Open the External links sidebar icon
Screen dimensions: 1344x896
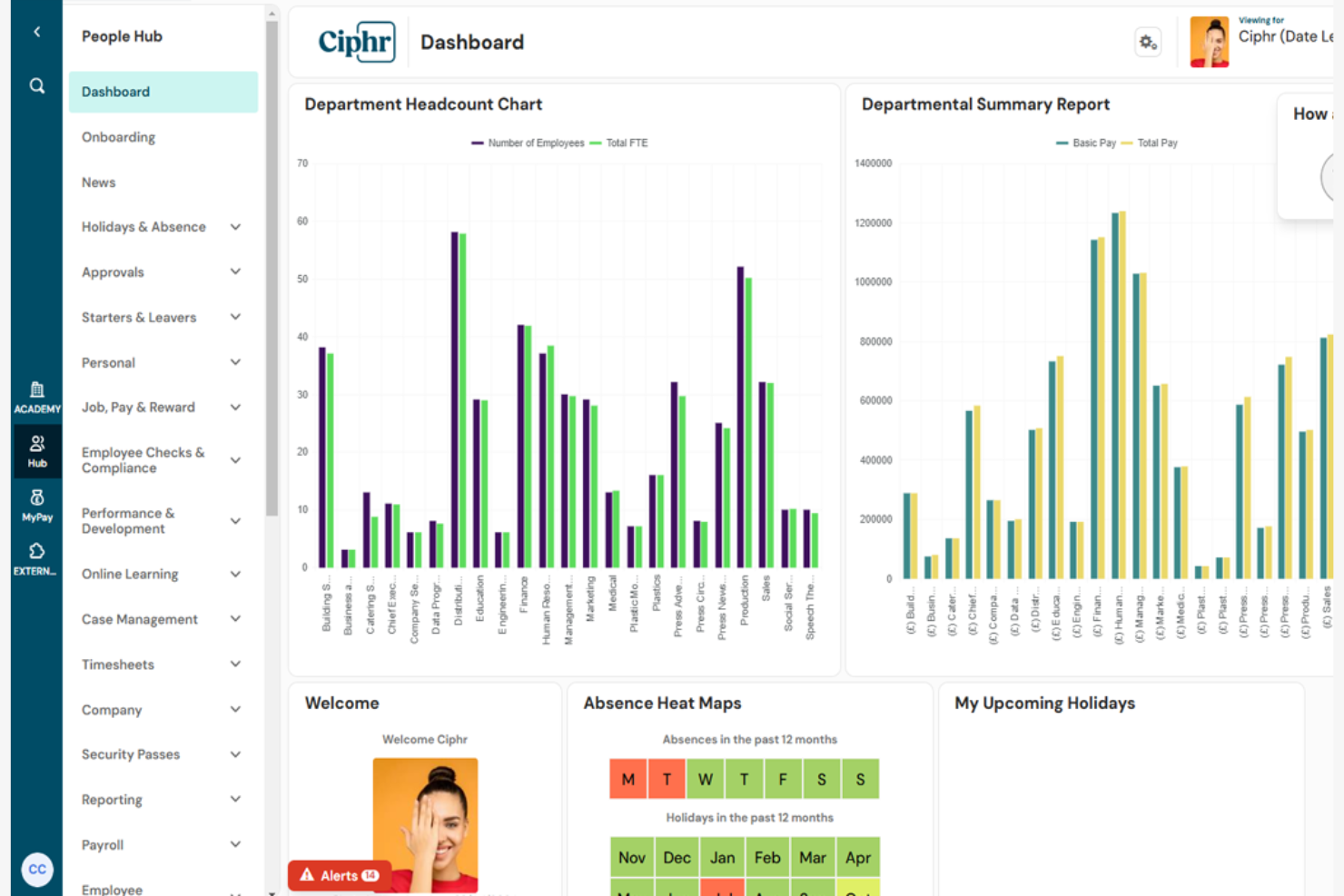pos(36,556)
